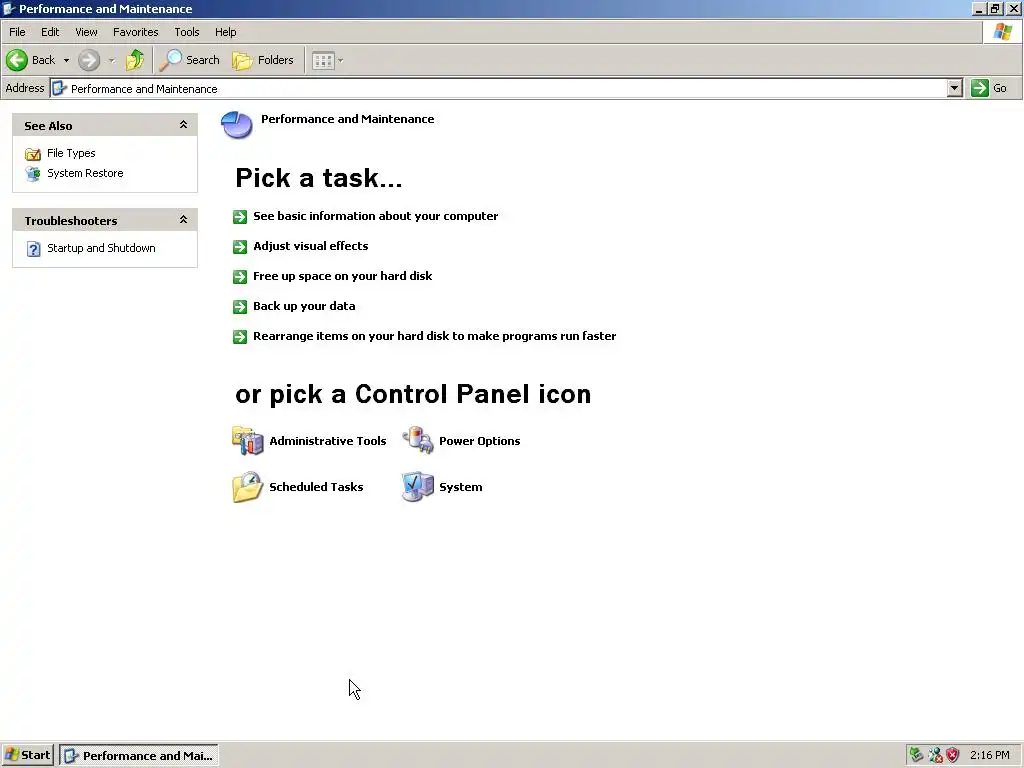The height and width of the screenshot is (768, 1024).
Task: Toggle the Folders pane button
Action: pyautogui.click(x=263, y=60)
